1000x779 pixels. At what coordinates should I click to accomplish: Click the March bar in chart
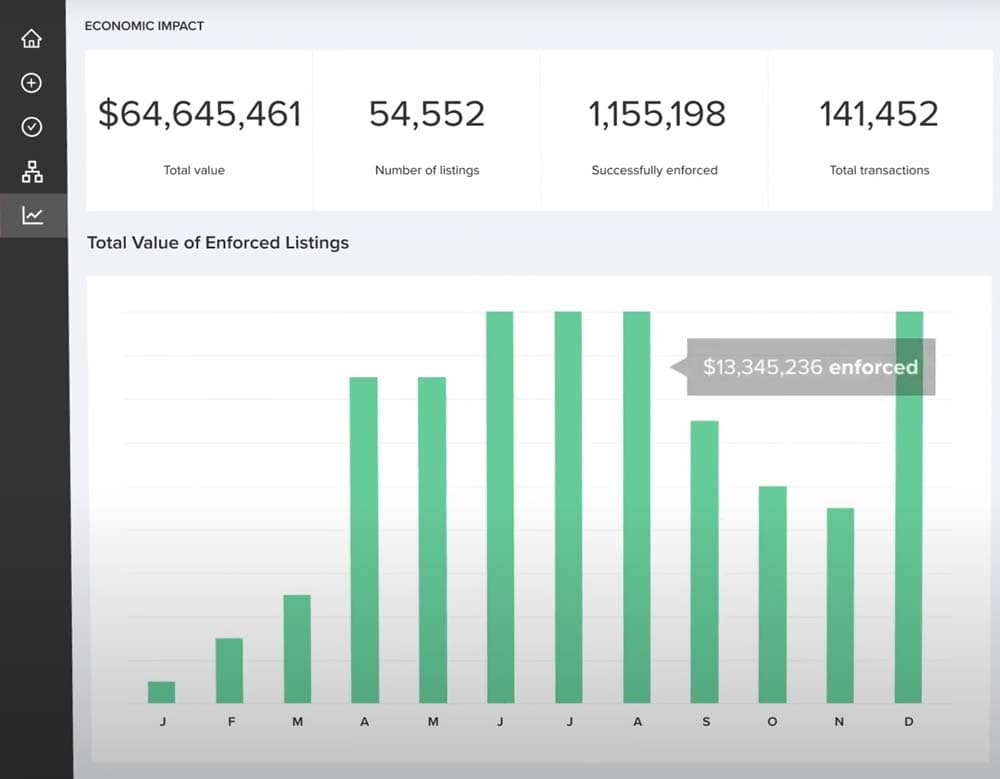point(297,648)
